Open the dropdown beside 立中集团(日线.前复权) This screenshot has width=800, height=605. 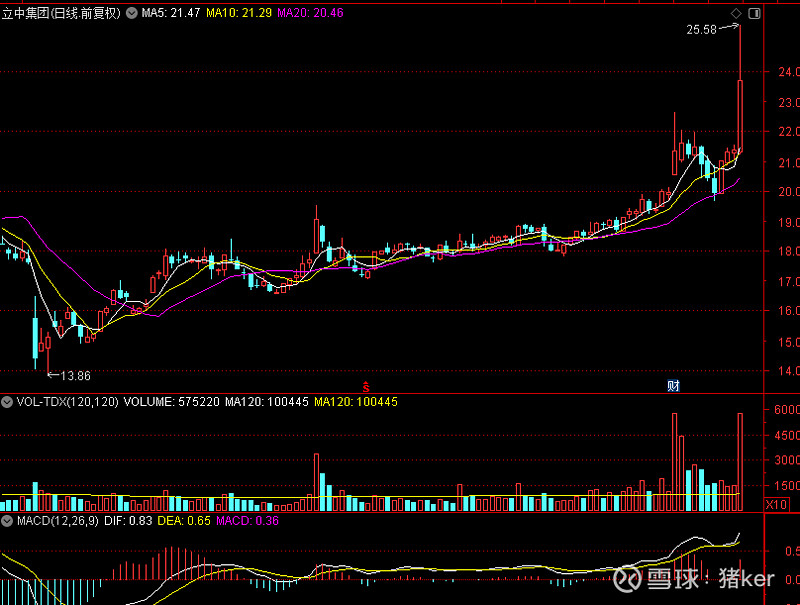click(132, 13)
